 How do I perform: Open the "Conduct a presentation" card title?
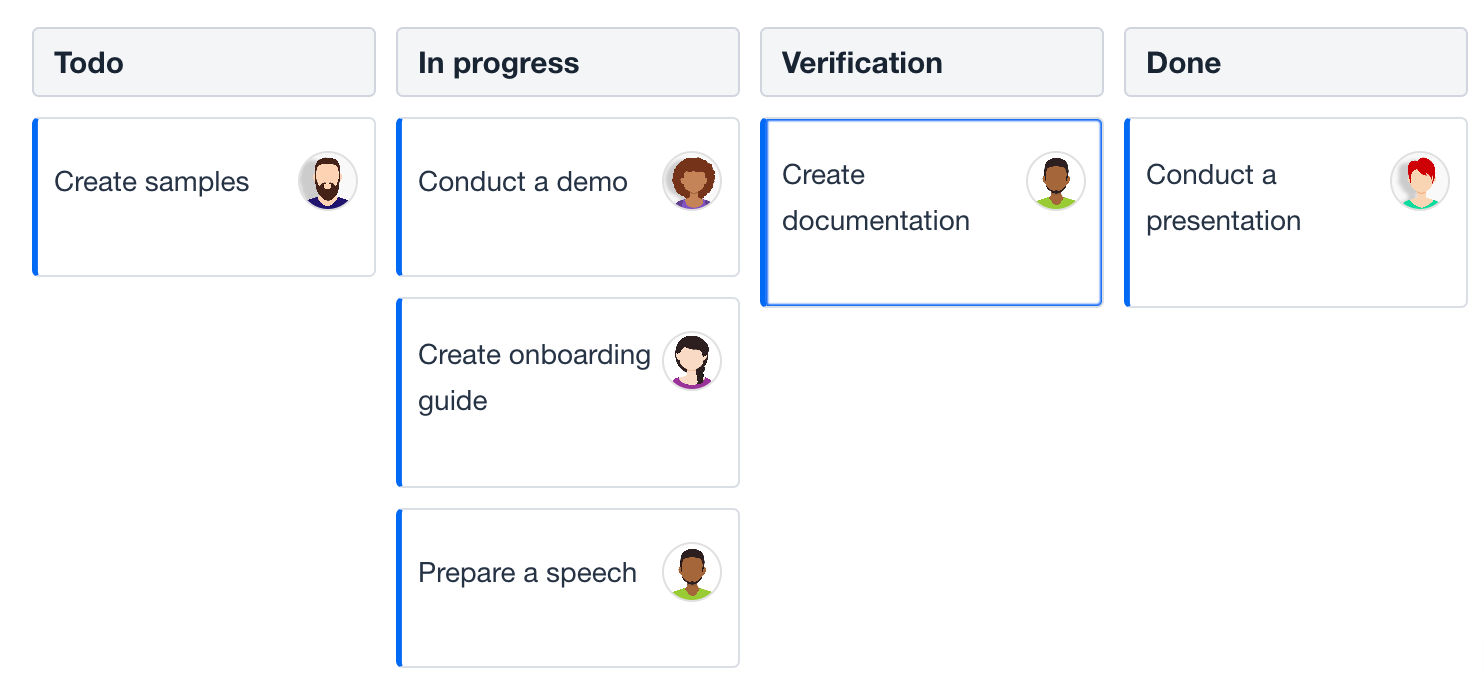pyautogui.click(x=1223, y=198)
